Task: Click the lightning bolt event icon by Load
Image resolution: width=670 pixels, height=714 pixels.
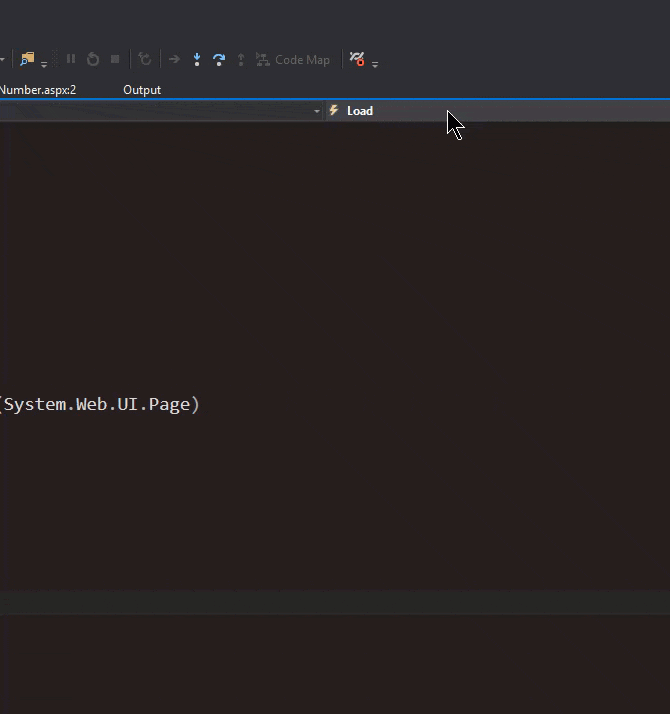Action: pyautogui.click(x=334, y=111)
